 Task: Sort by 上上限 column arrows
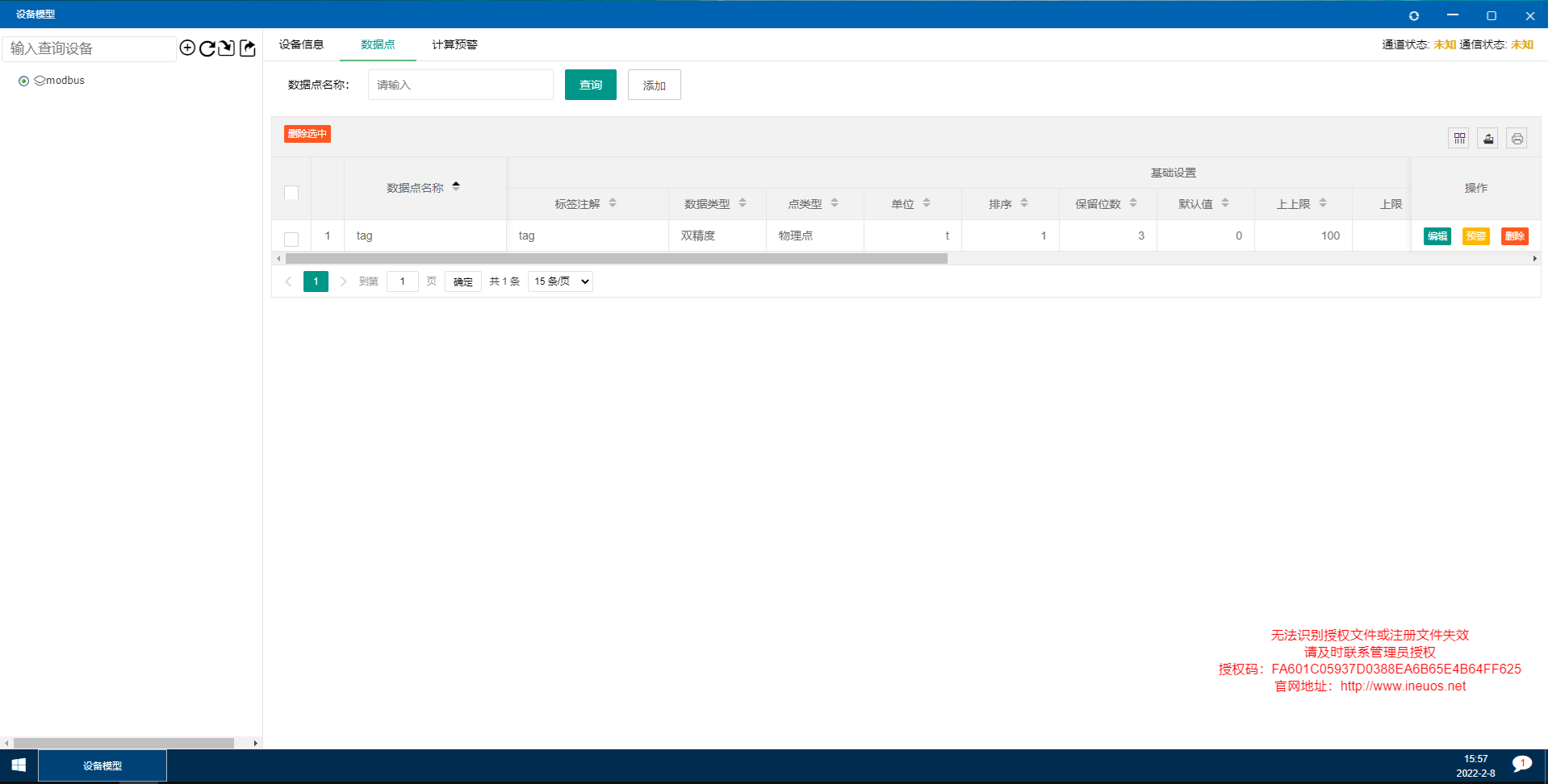click(x=1323, y=203)
